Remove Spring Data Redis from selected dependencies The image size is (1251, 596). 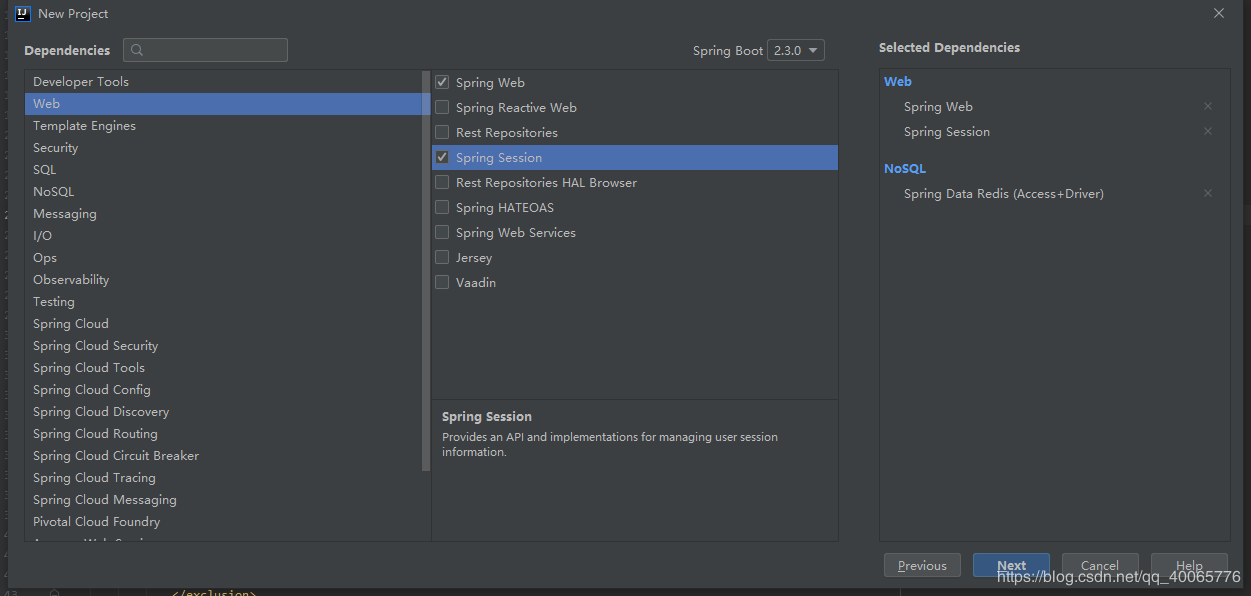click(1208, 193)
